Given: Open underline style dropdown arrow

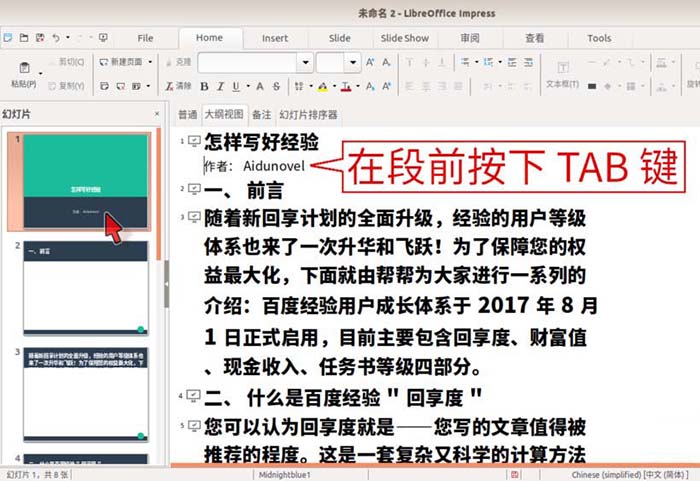Looking at the screenshot, I should tap(248, 86).
